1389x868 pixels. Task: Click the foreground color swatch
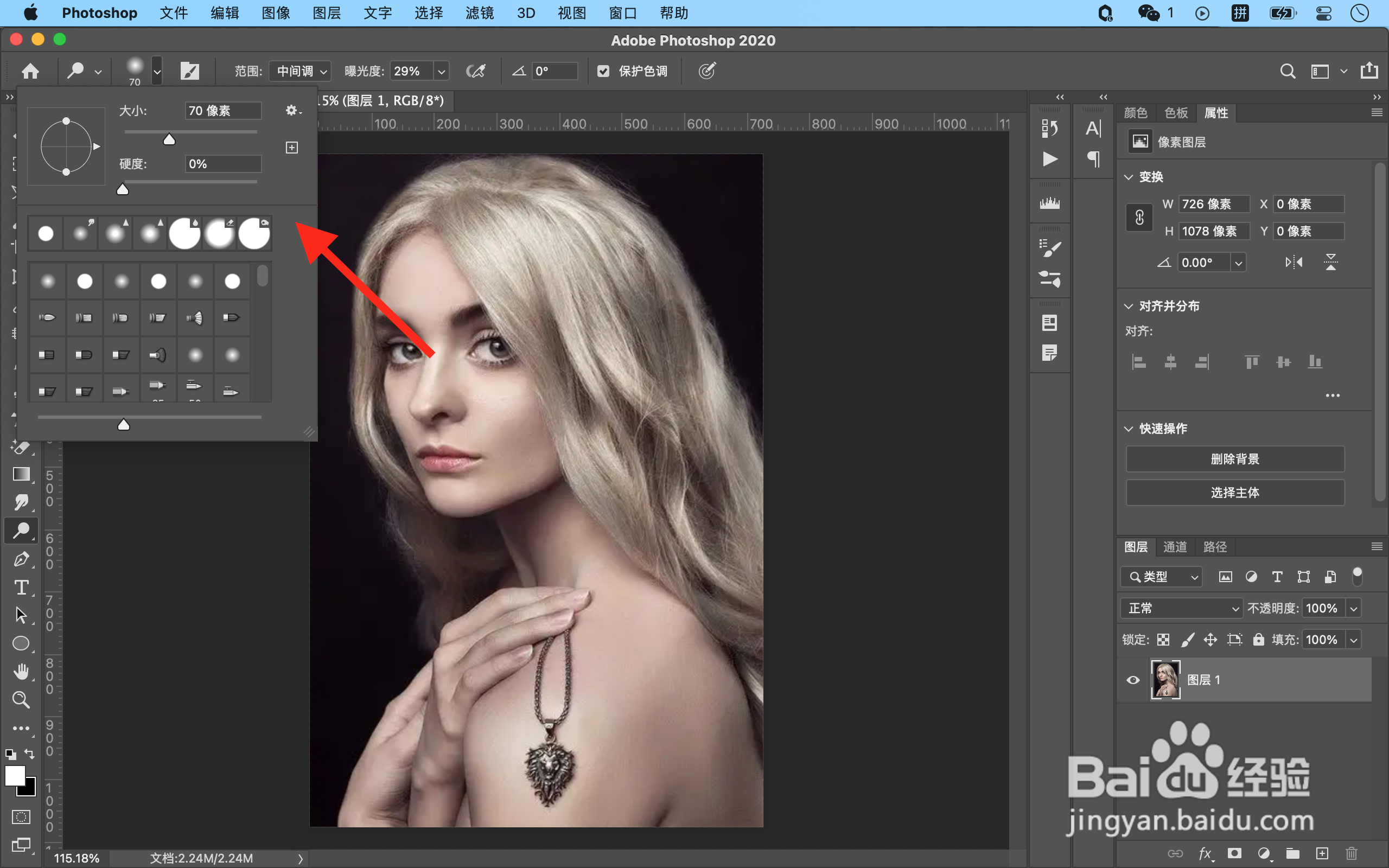pos(14,776)
